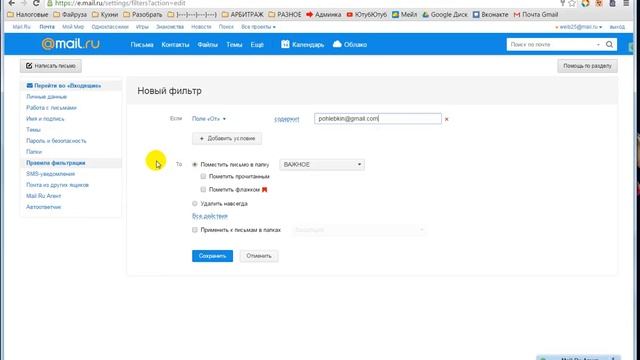
Task: Open the РАЗНОЕ bookmark folder
Action: coord(285,14)
